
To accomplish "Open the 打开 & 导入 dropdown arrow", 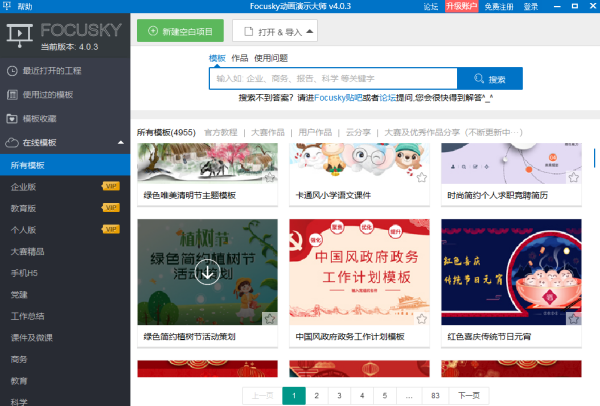I will coord(310,31).
